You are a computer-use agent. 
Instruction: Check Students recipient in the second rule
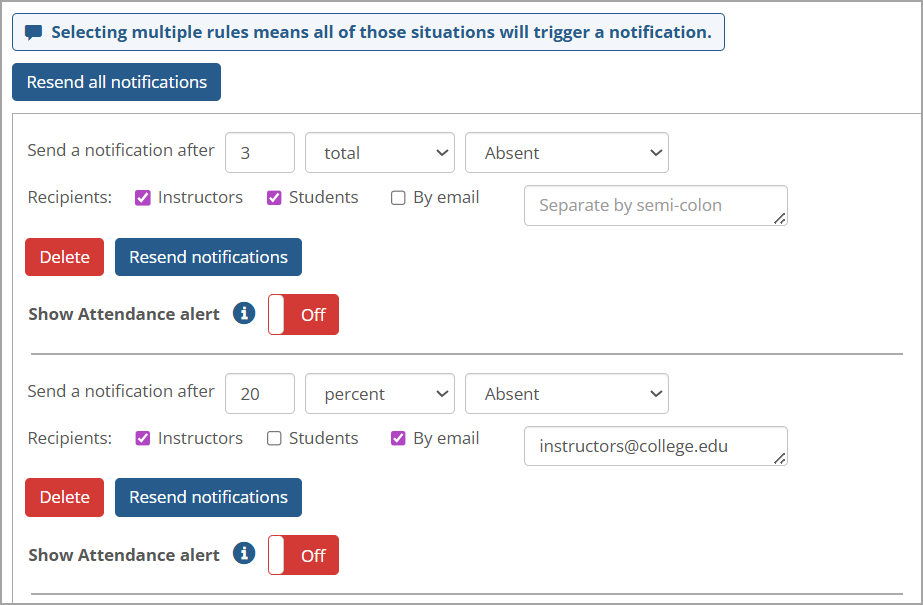(x=274, y=438)
